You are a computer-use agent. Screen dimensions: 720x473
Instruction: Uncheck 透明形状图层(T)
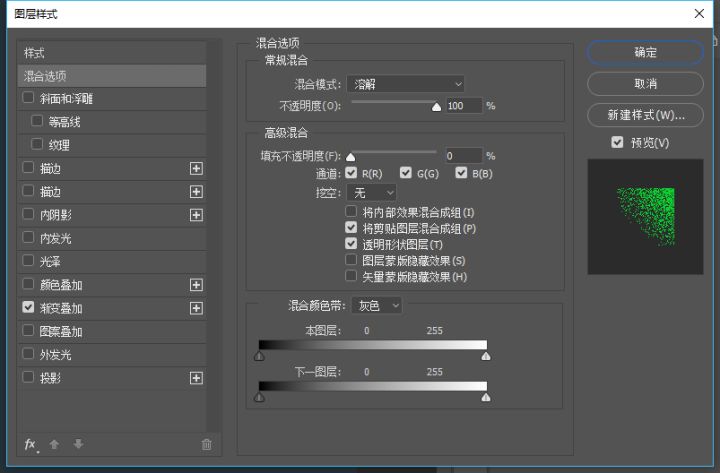point(351,244)
